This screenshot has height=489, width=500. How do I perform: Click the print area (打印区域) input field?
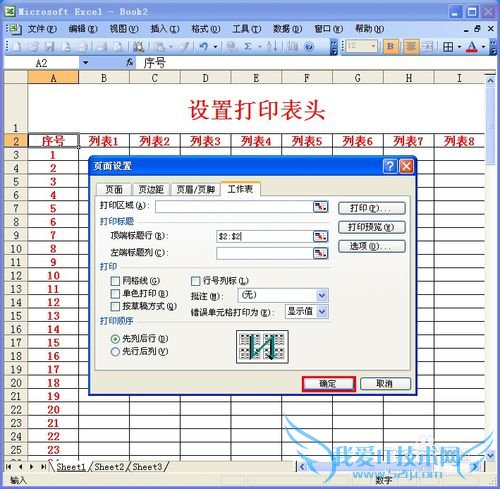(x=234, y=207)
